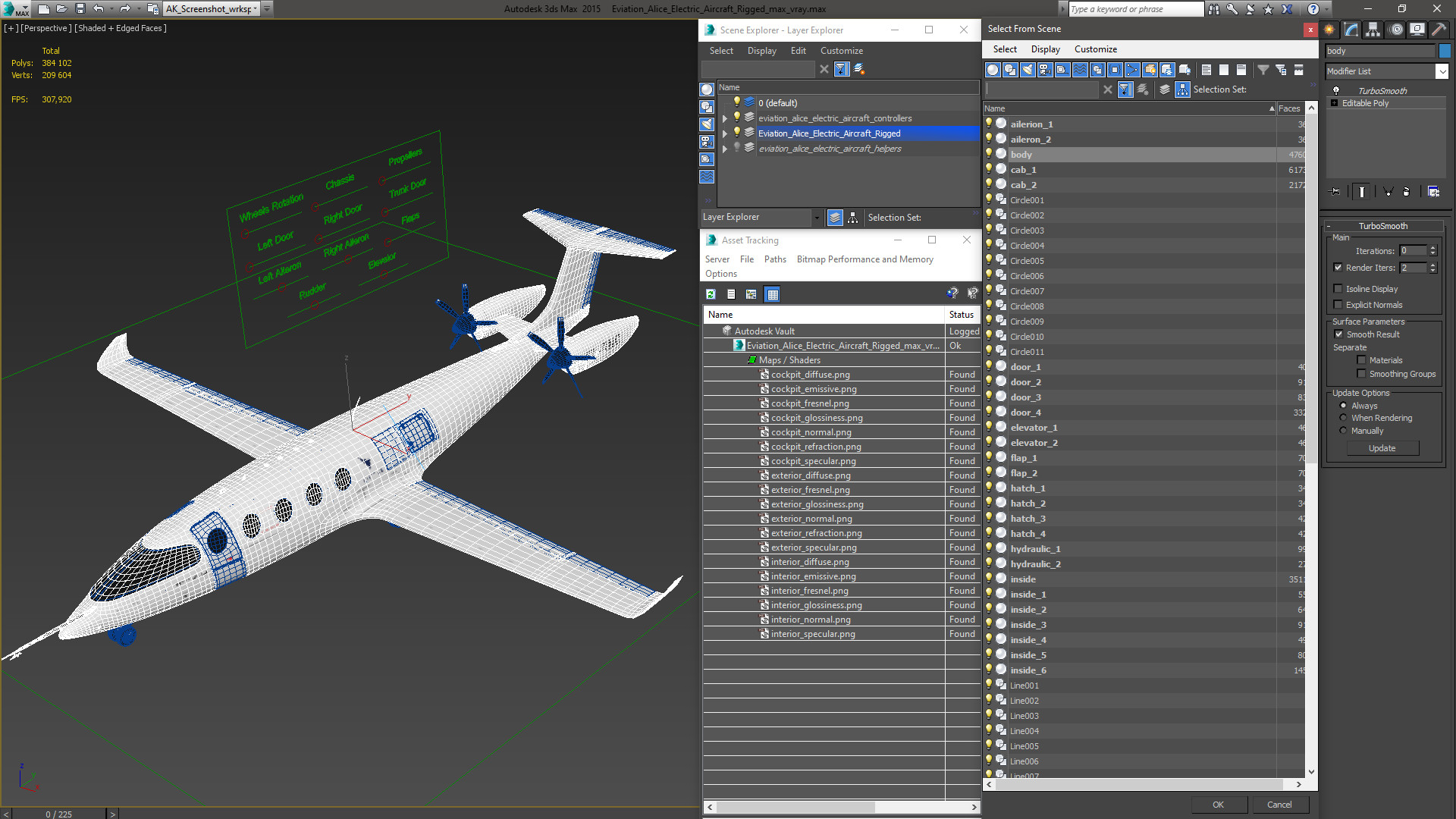This screenshot has width=1456, height=819.
Task: Open Customize menu in Select From Scene
Action: pyautogui.click(x=1095, y=49)
